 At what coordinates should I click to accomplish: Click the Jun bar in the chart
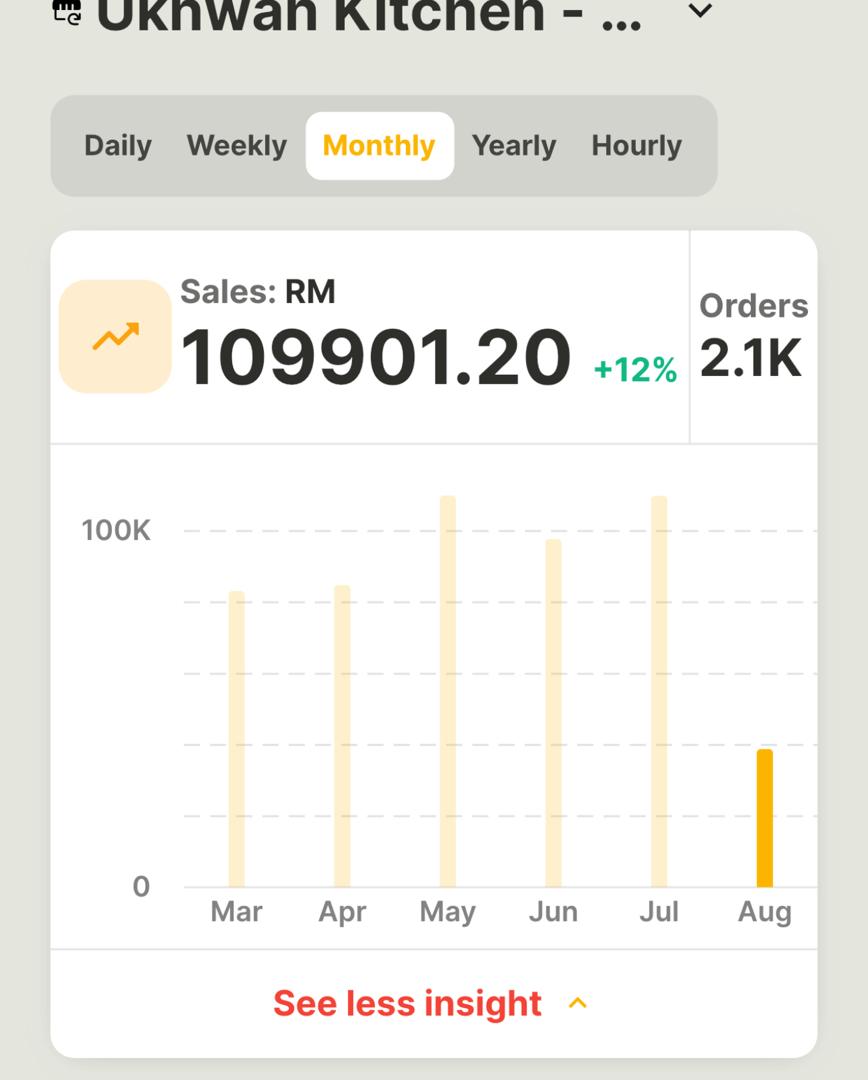[x=554, y=710]
